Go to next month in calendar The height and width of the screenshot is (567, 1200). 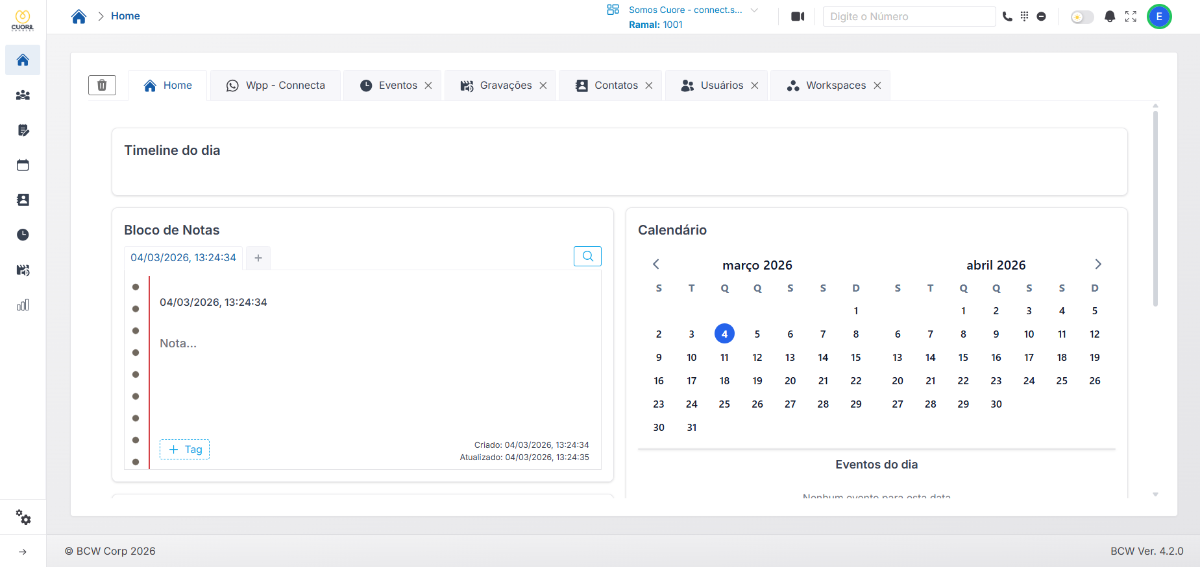point(1098,264)
